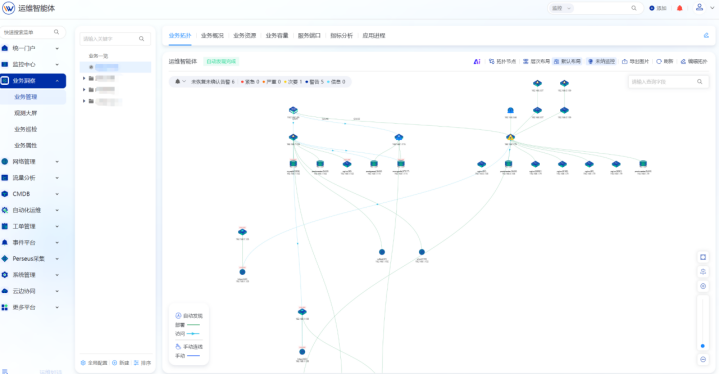Click 拓扑节点 toolbar item
Screen dimensions: 720x374
click(x=502, y=62)
